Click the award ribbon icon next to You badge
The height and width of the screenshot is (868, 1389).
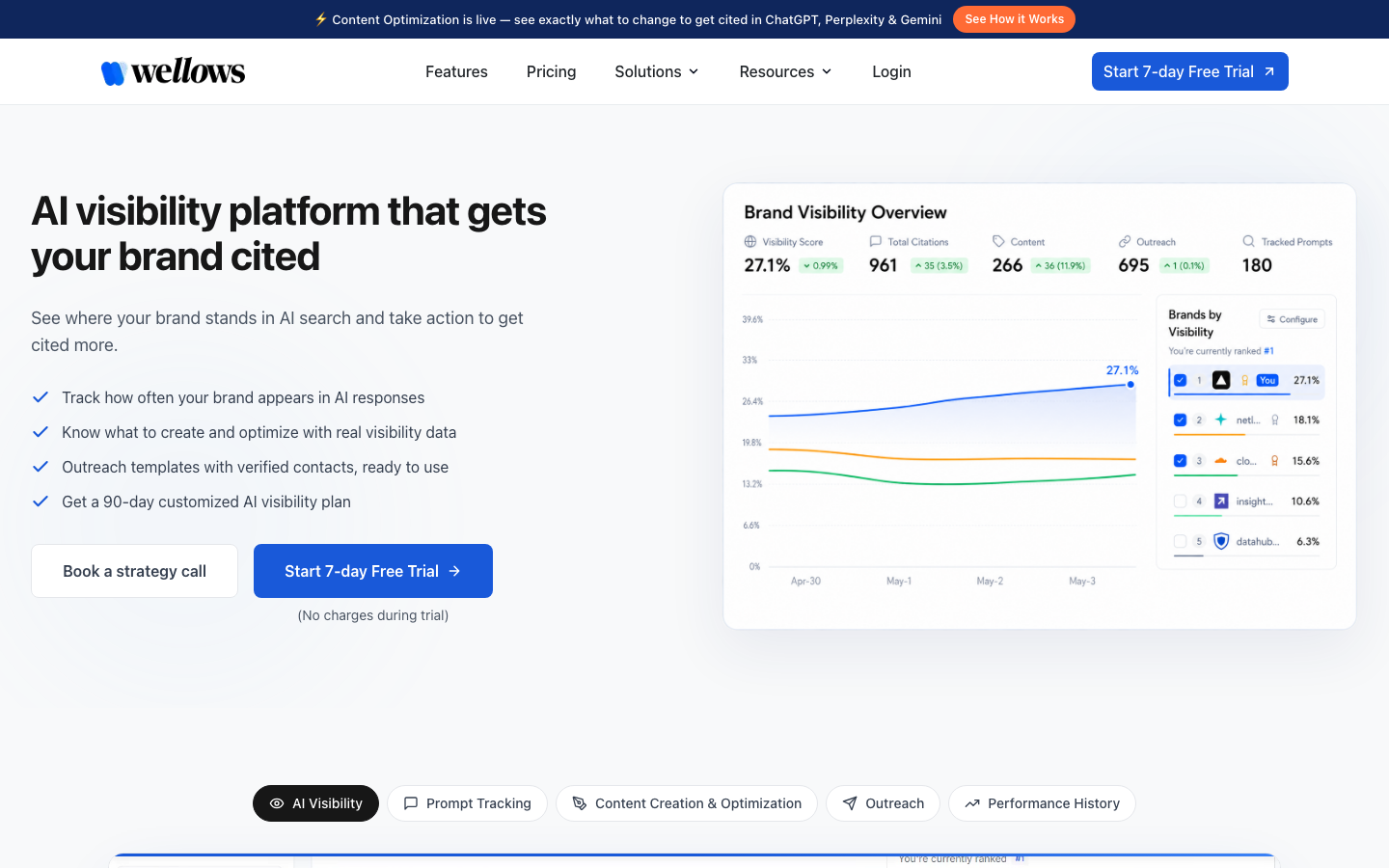[1245, 380]
